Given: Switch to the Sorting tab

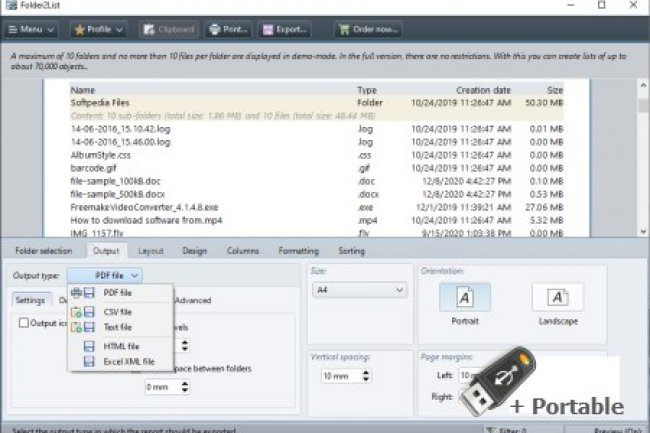Looking at the screenshot, I should [352, 251].
